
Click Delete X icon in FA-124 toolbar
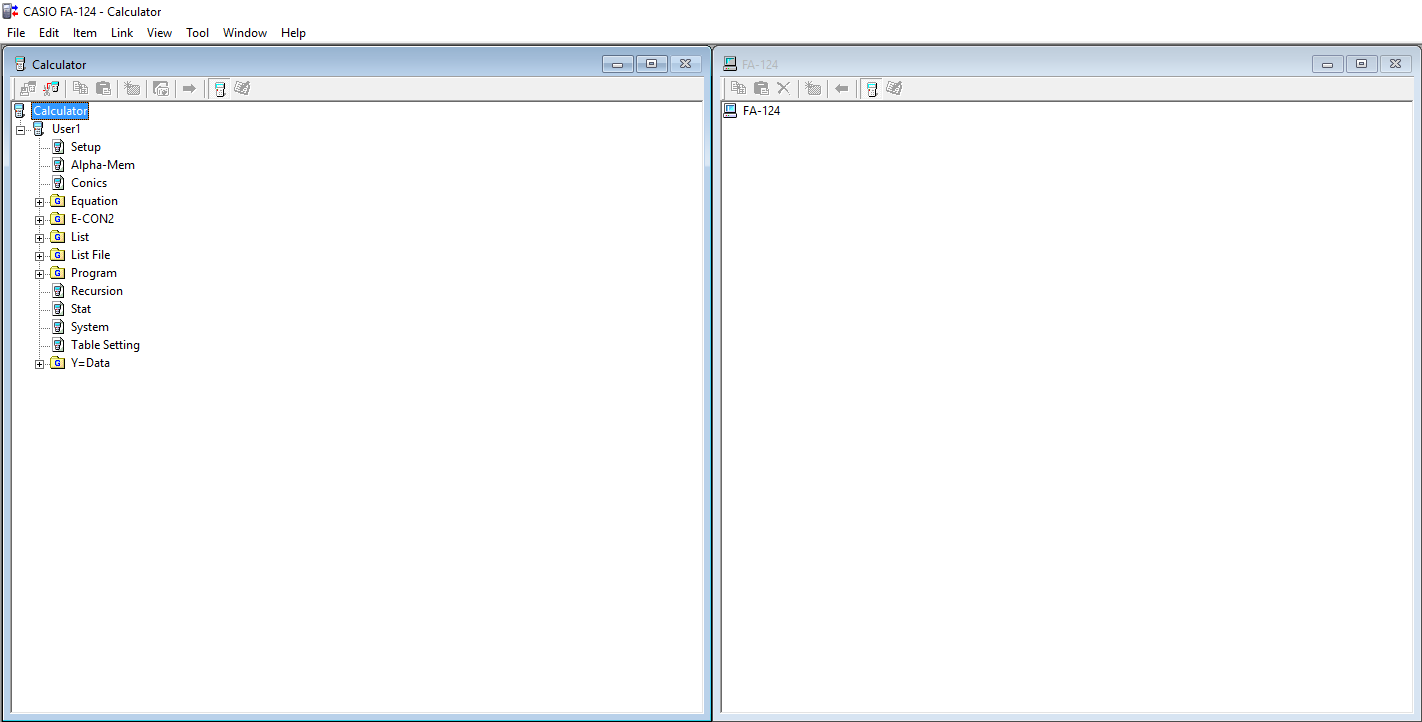pyautogui.click(x=784, y=88)
